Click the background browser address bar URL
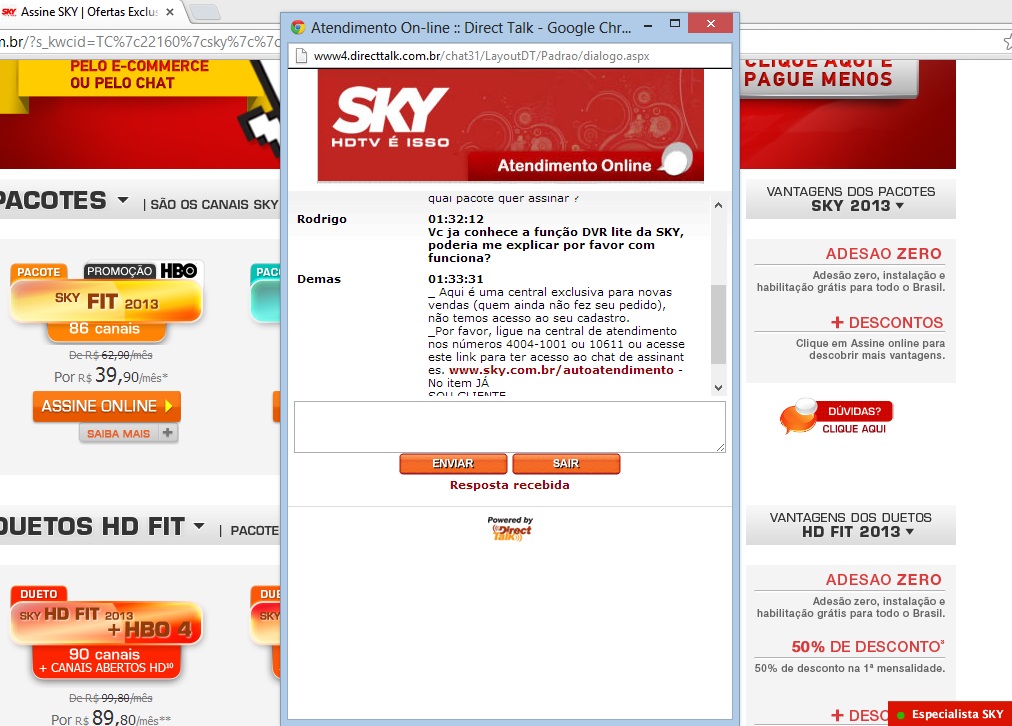Screen dimensions: 1012x726 (x=140, y=43)
